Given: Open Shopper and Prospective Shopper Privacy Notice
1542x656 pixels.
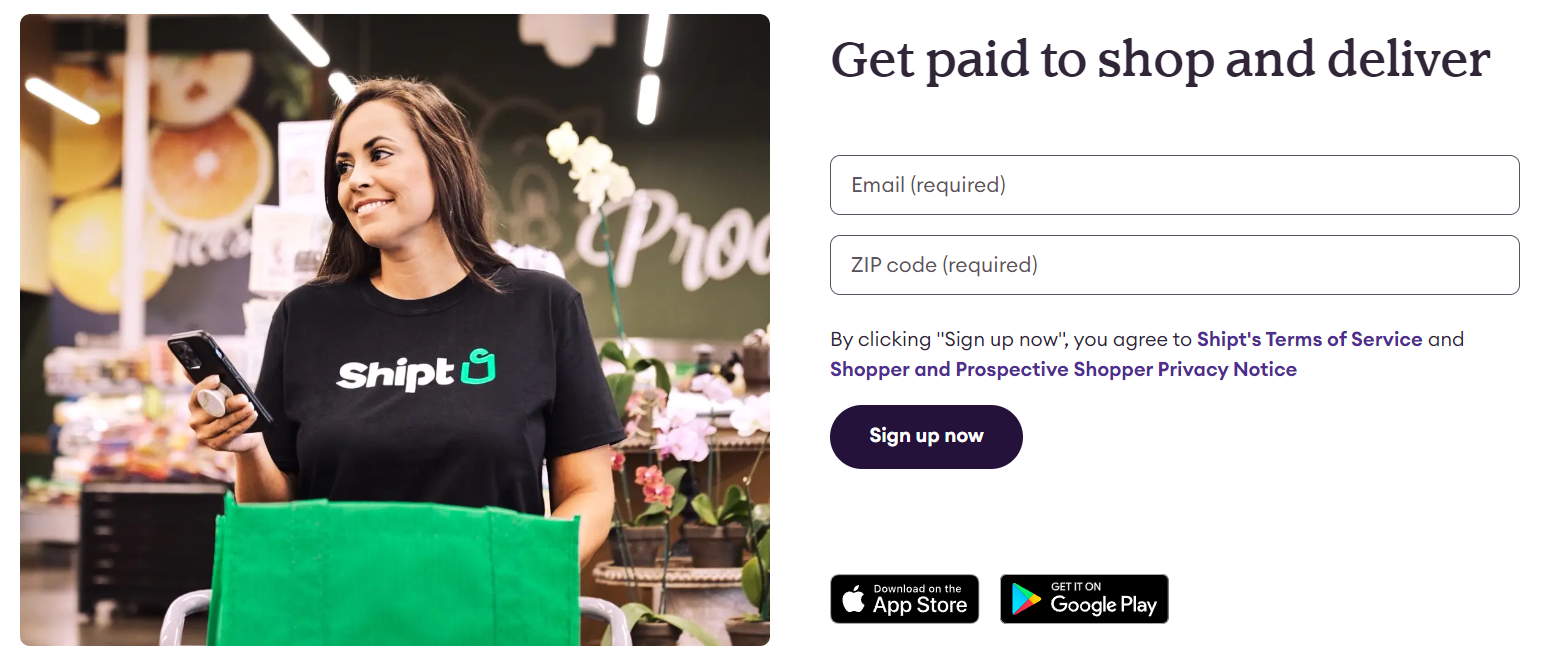Looking at the screenshot, I should click(x=1063, y=369).
